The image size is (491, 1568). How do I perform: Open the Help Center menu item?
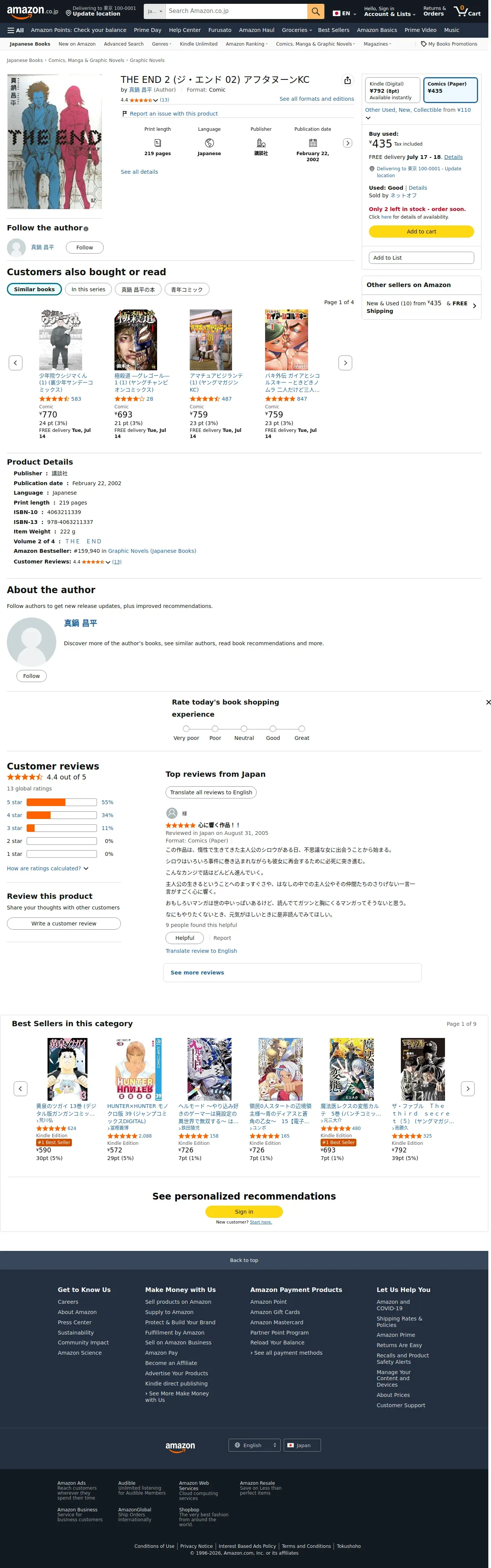click(x=184, y=30)
